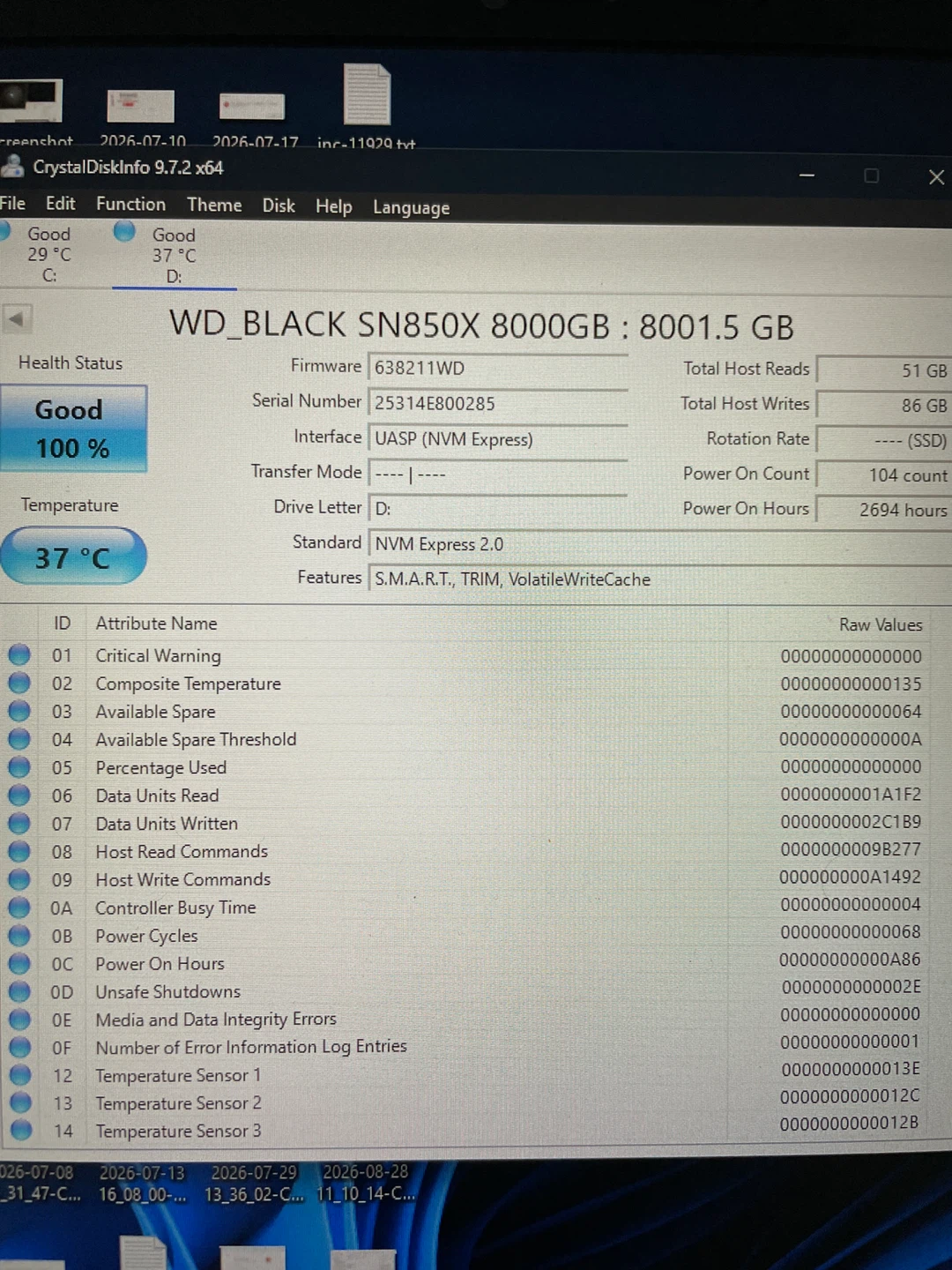Image resolution: width=952 pixels, height=1270 pixels.
Task: Click the Standard field NVM Express 2.0
Action: (x=659, y=544)
